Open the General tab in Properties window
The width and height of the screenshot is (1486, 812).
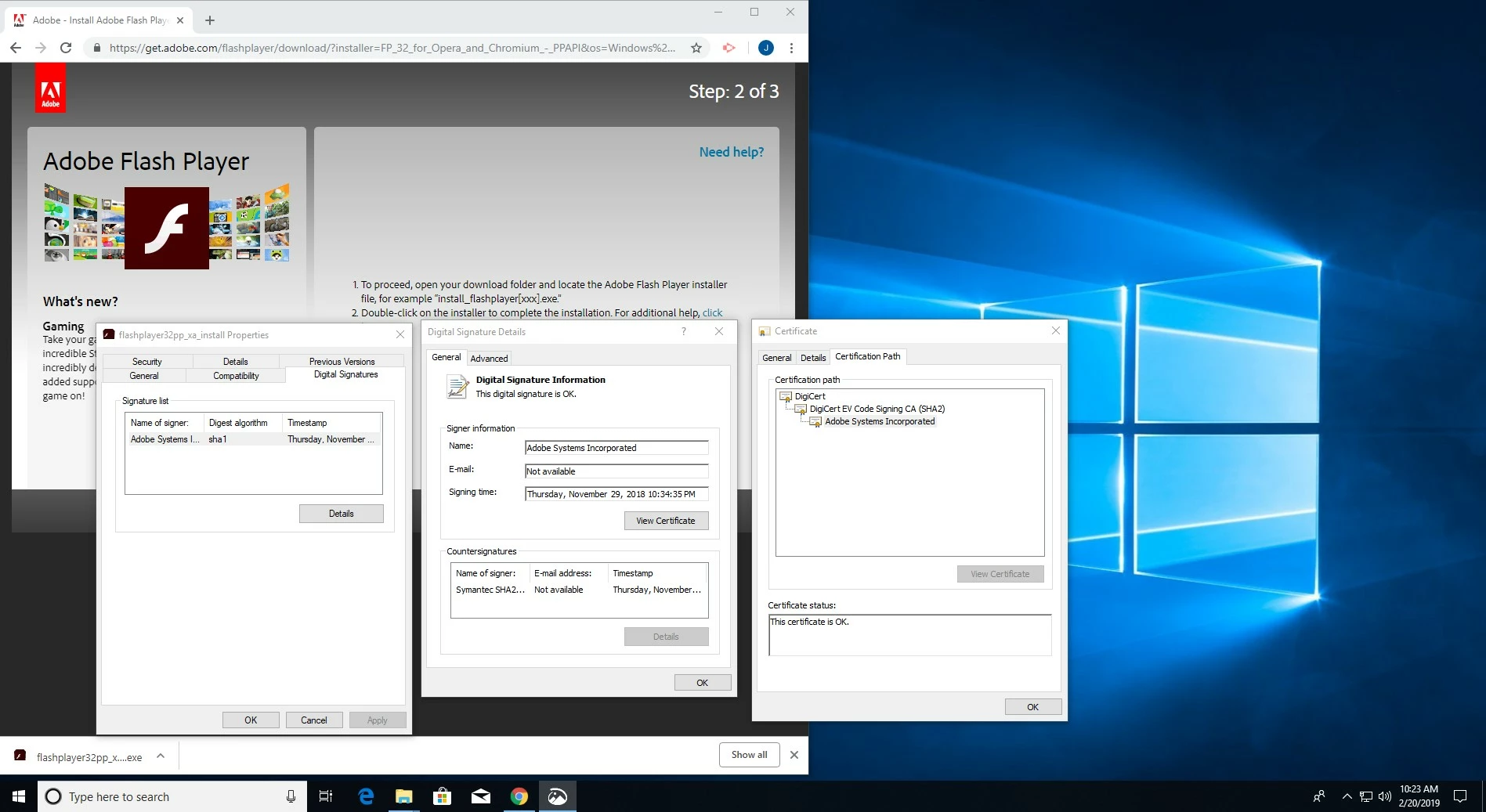pos(144,376)
